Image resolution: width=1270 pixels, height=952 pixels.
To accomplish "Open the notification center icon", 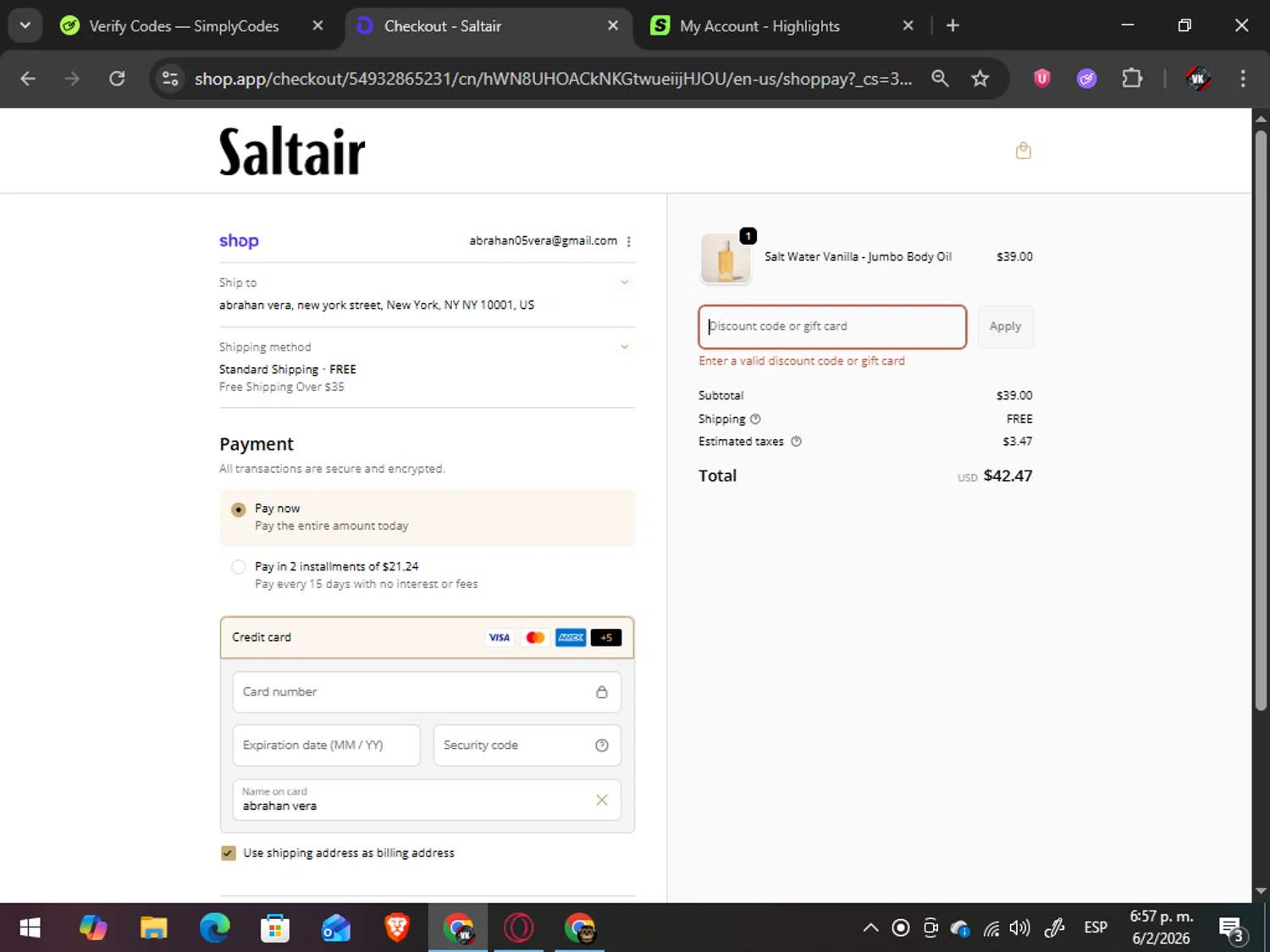I will click(1232, 928).
